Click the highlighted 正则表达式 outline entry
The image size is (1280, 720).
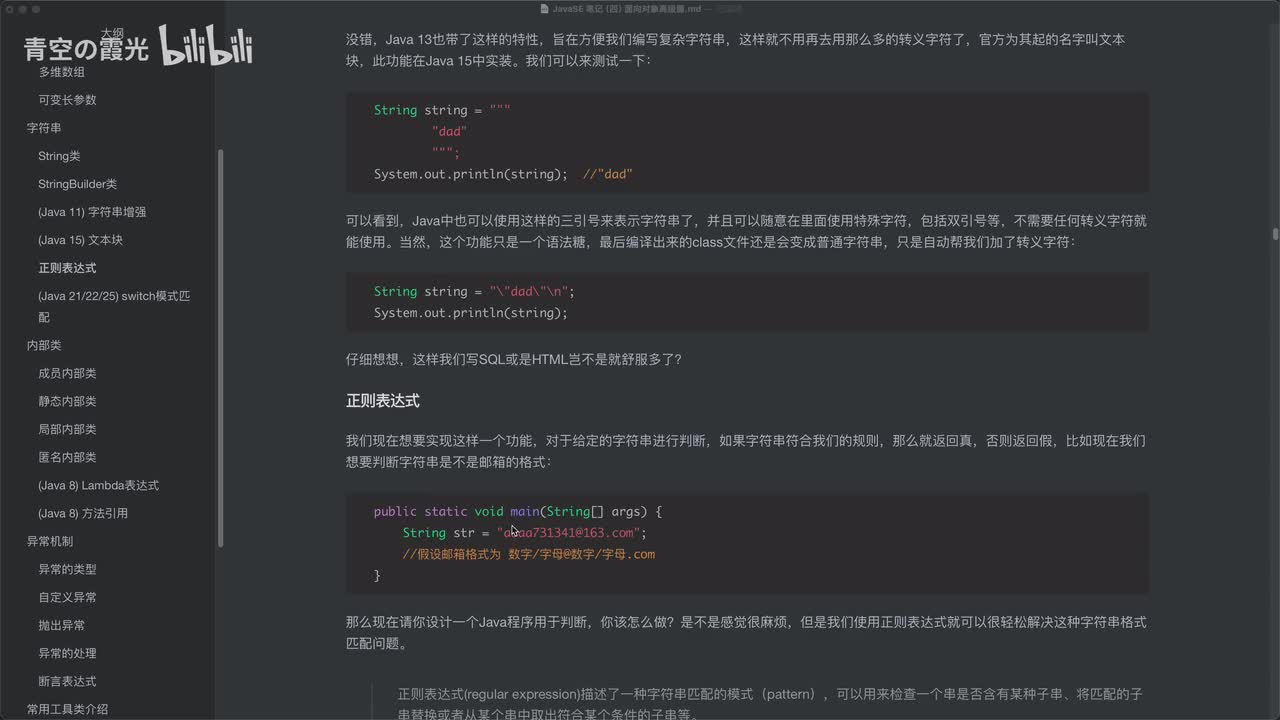(67, 268)
